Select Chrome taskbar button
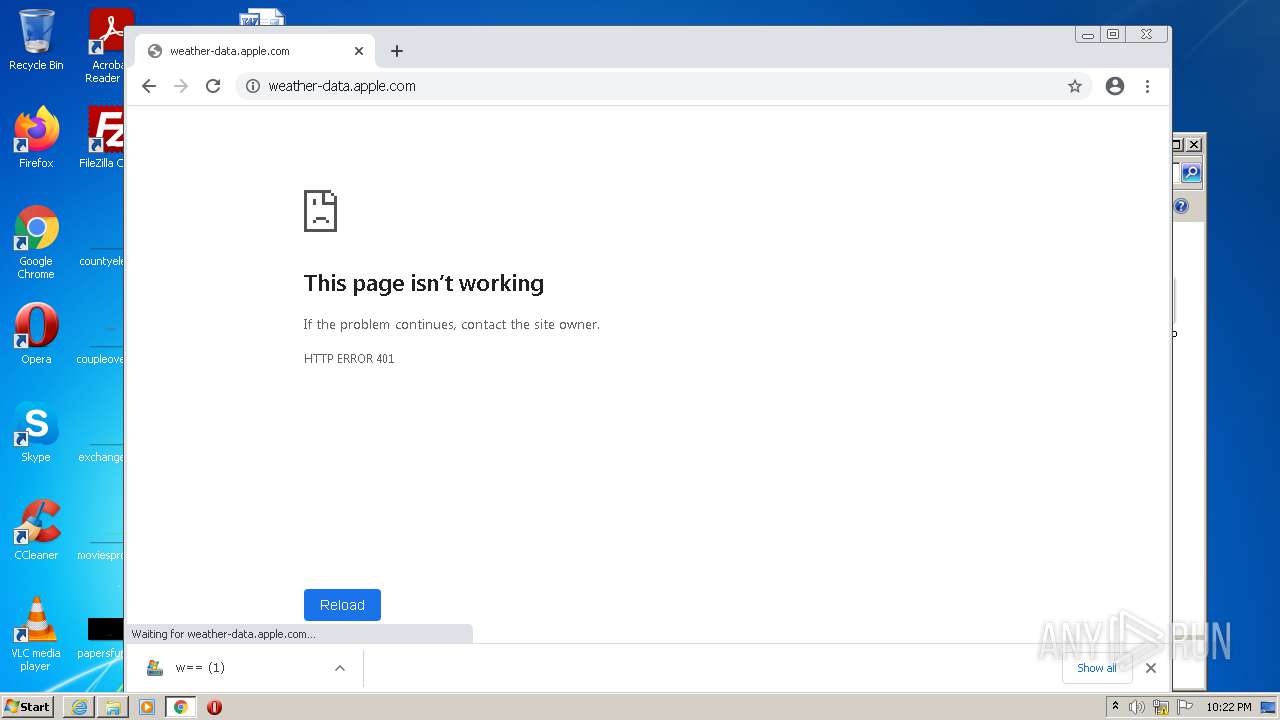 coord(180,707)
